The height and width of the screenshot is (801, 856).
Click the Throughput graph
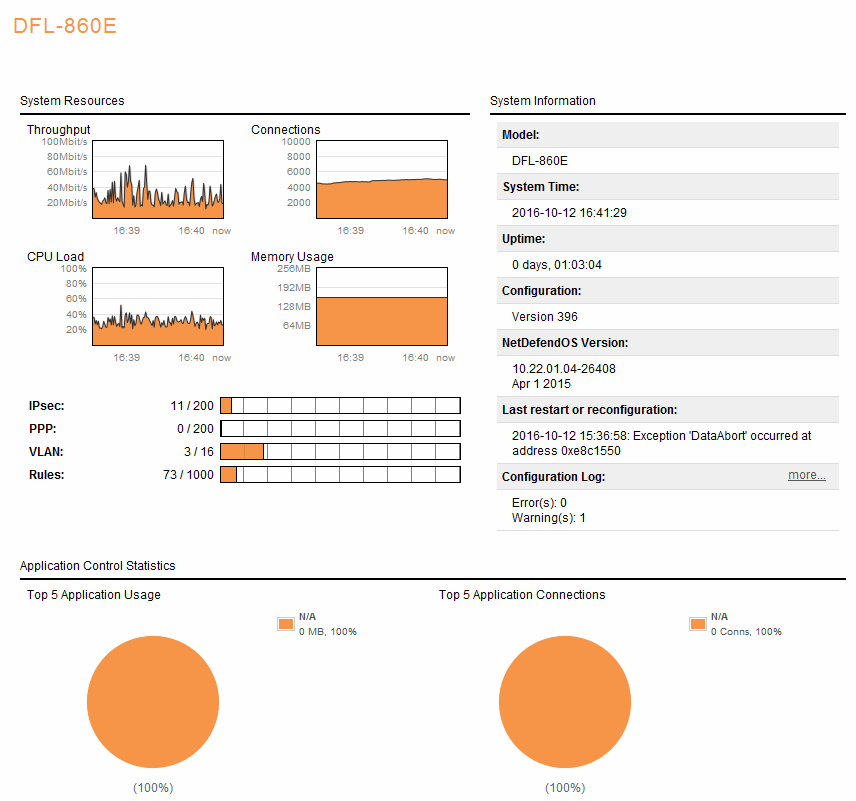pos(158,180)
